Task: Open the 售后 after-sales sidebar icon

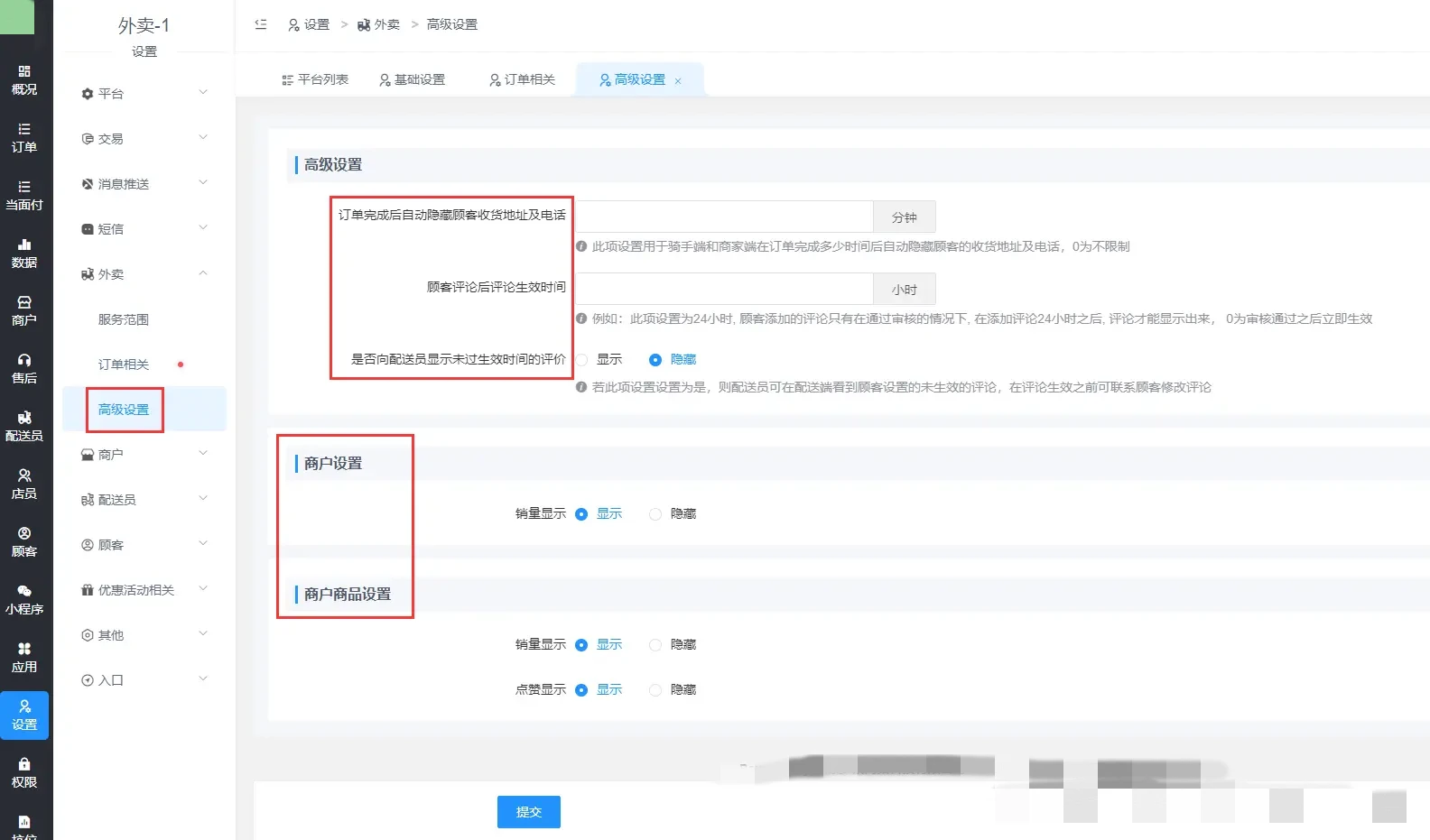Action: pyautogui.click(x=24, y=368)
